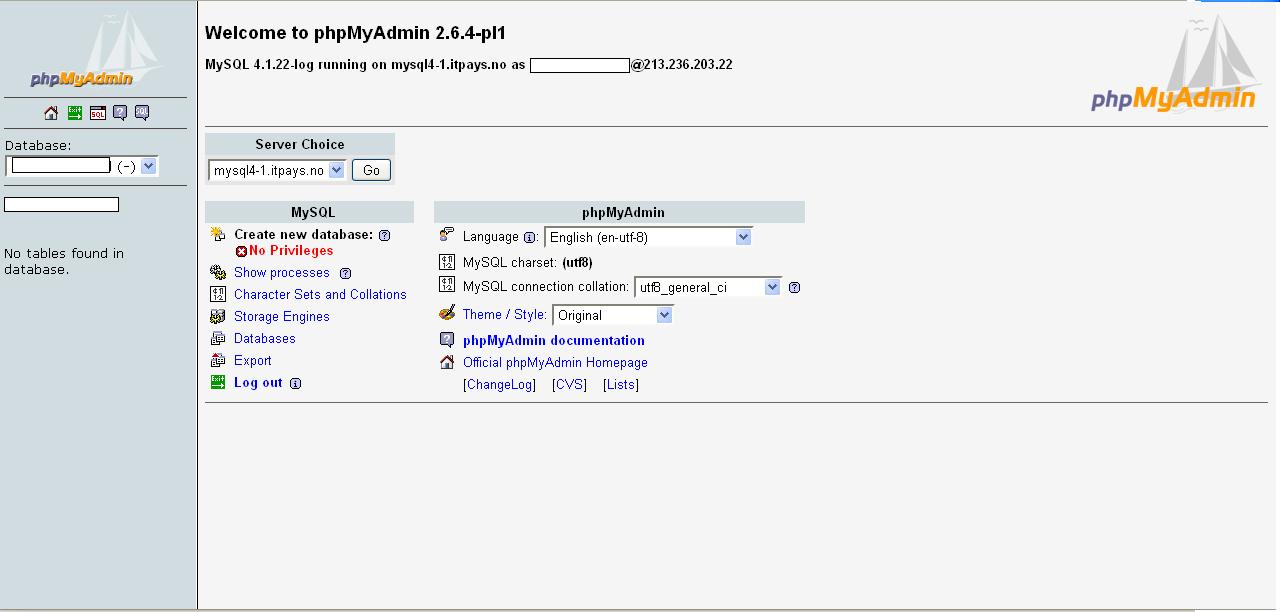Click house icon beside Official phpMyAdmin Homepage

(x=447, y=362)
